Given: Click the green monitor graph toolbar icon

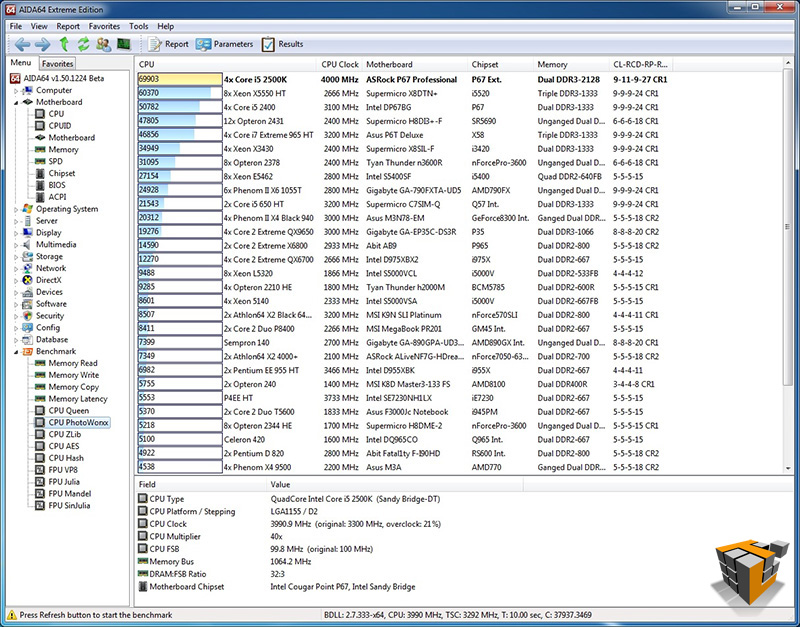Looking at the screenshot, I should click(123, 44).
